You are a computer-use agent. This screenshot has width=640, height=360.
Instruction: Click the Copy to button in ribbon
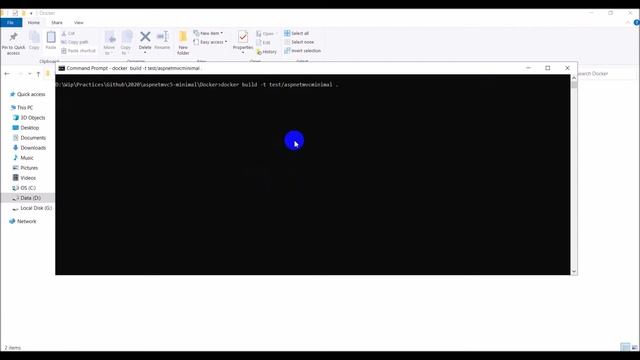tap(126, 43)
